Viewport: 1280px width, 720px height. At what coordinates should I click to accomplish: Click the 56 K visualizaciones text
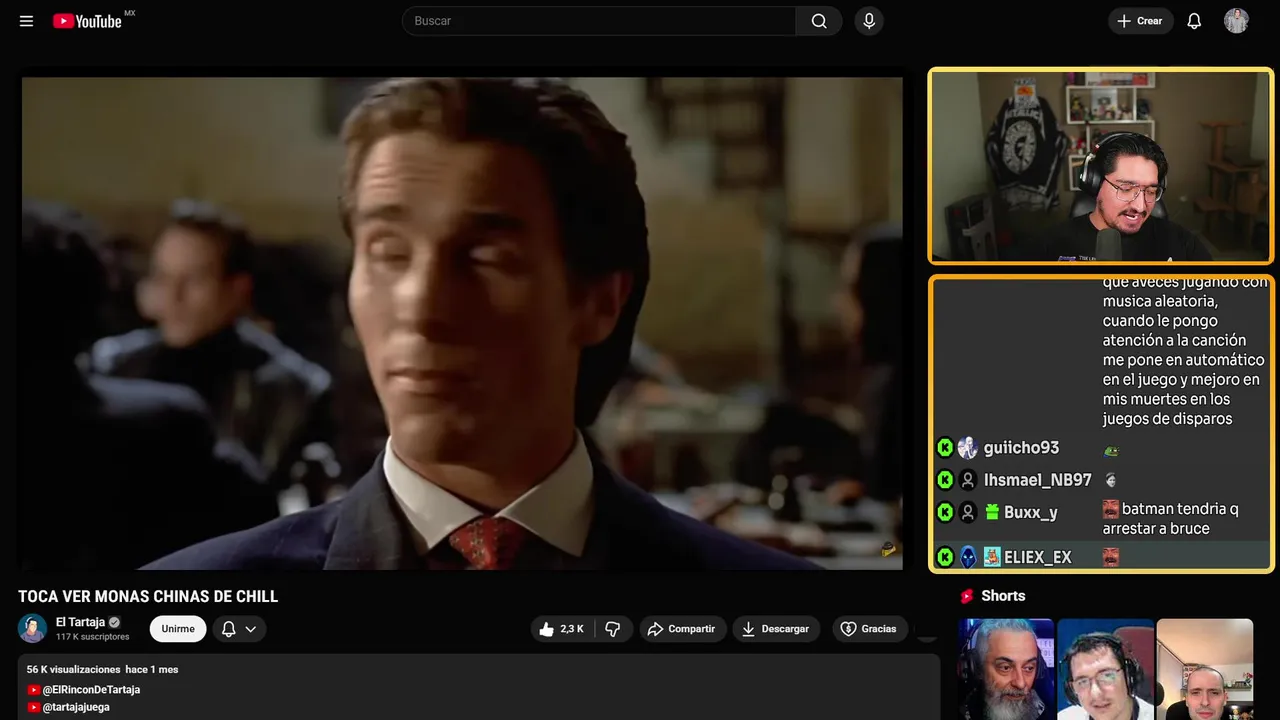tap(74, 669)
